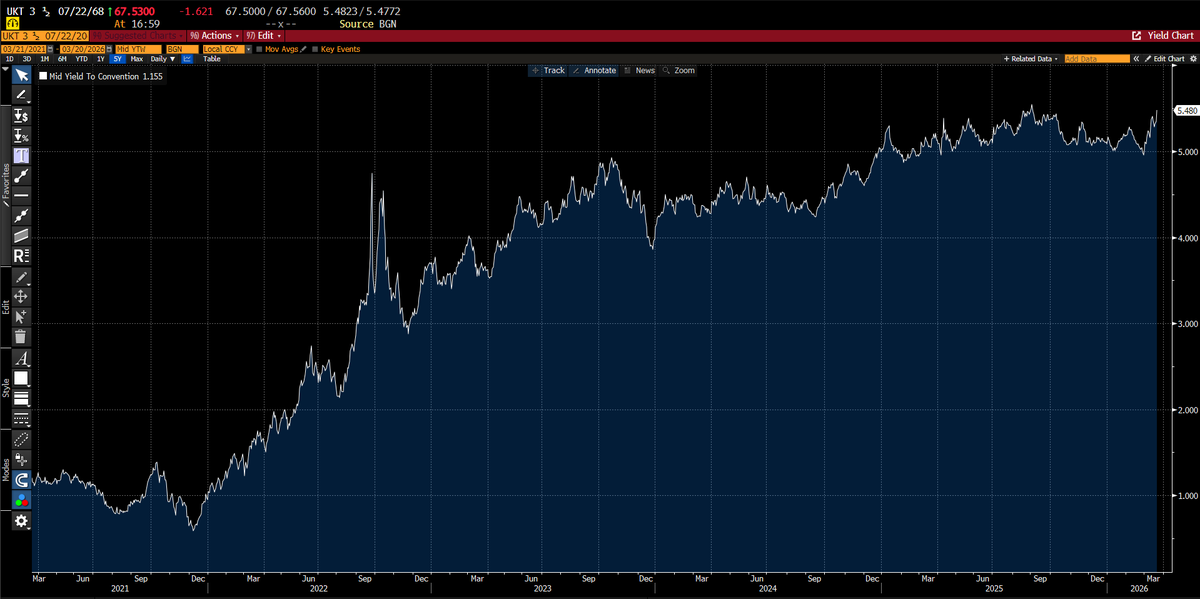Open the calendar picker for the start date

[50, 49]
